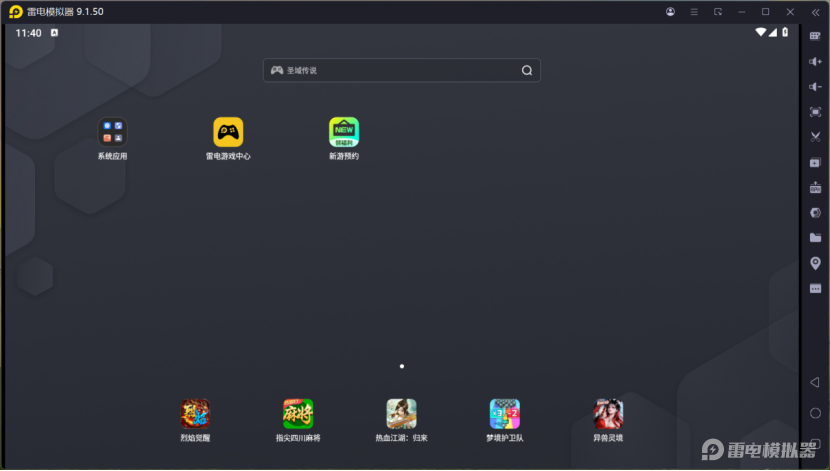Expand more tools via three-dots icon
Viewport: 830px width, 471px height.
coord(815,288)
